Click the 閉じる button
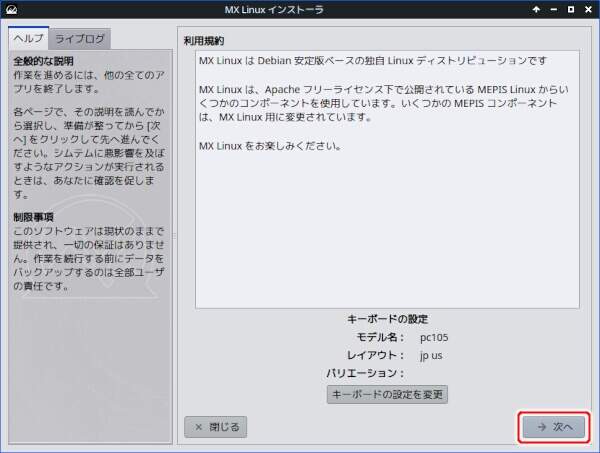This screenshot has height=453, width=600. point(215,426)
